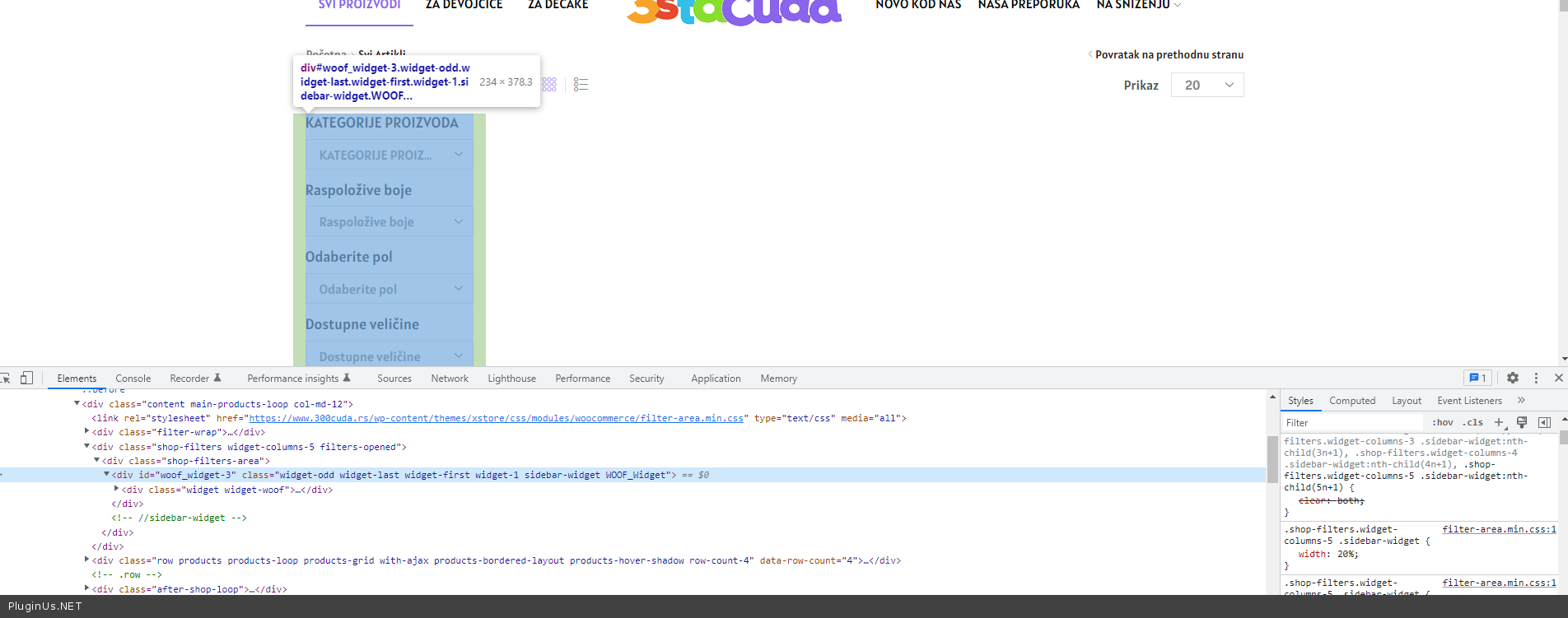The image size is (1568, 618).
Task: Open DevTools three-dot customize menu
Action: point(1536,378)
